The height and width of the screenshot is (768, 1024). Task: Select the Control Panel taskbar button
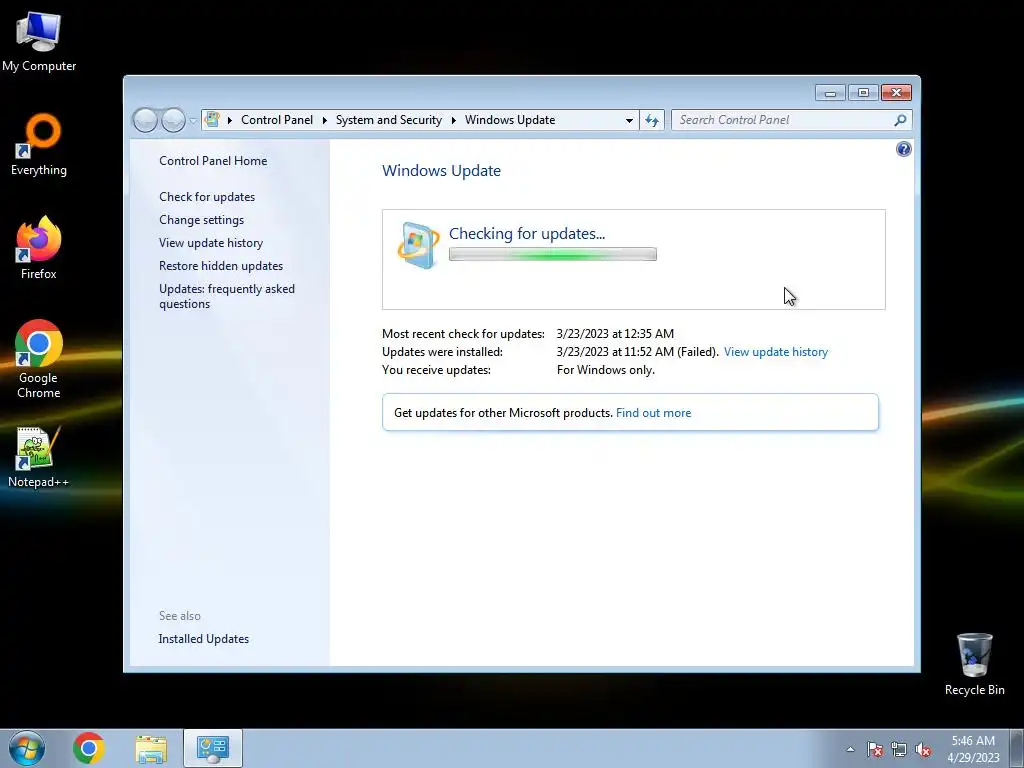click(x=213, y=748)
